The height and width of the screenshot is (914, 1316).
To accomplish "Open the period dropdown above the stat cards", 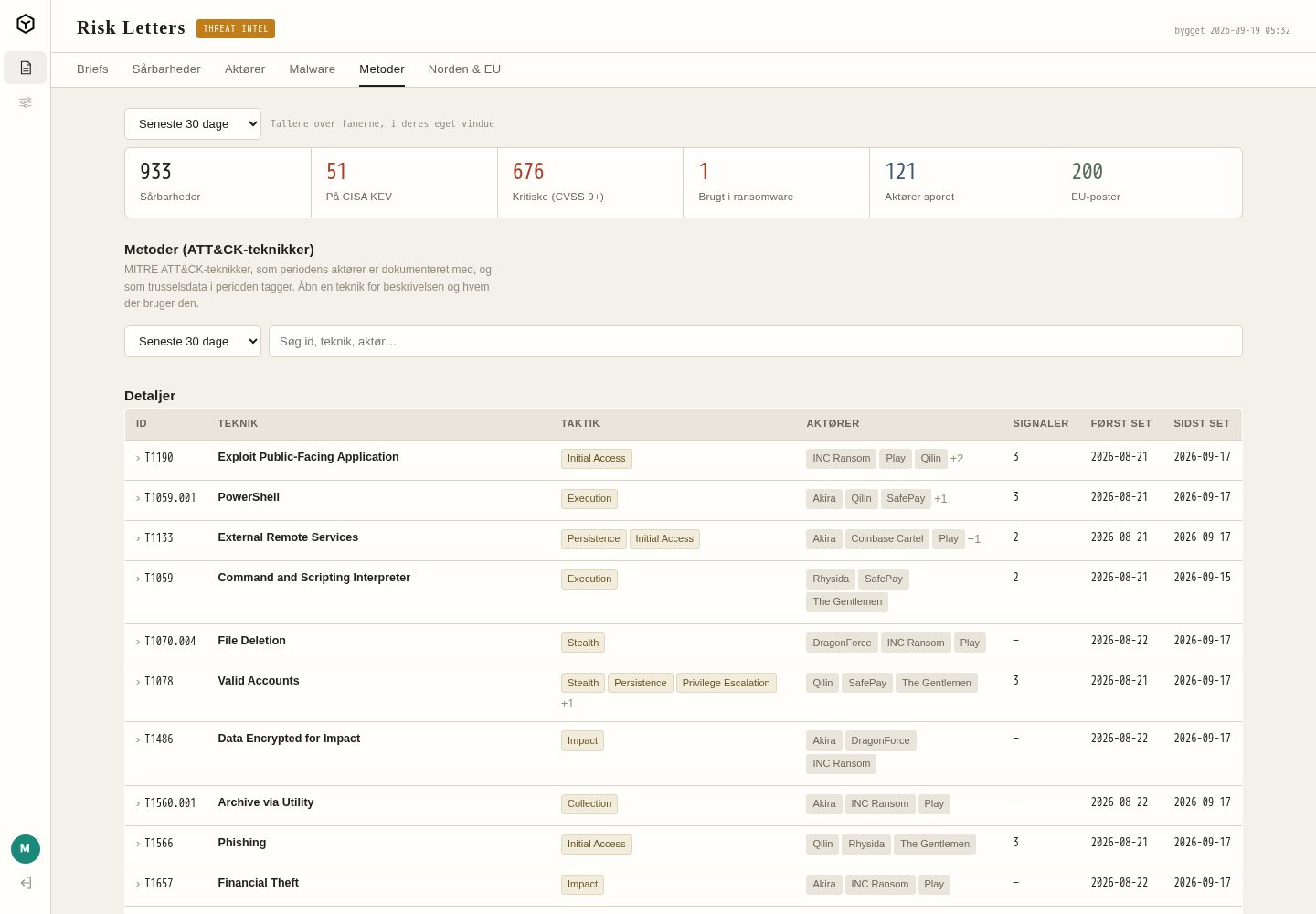I will point(193,124).
